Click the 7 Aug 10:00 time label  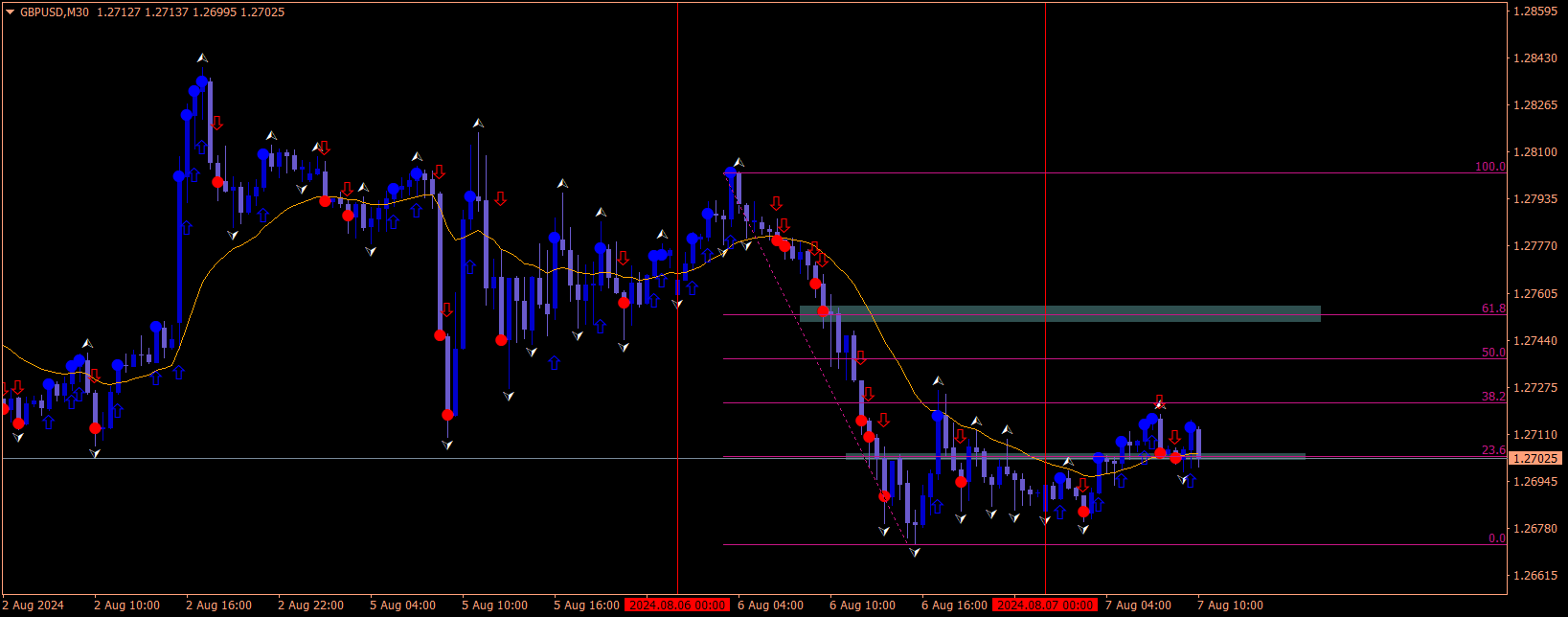pos(1230,606)
